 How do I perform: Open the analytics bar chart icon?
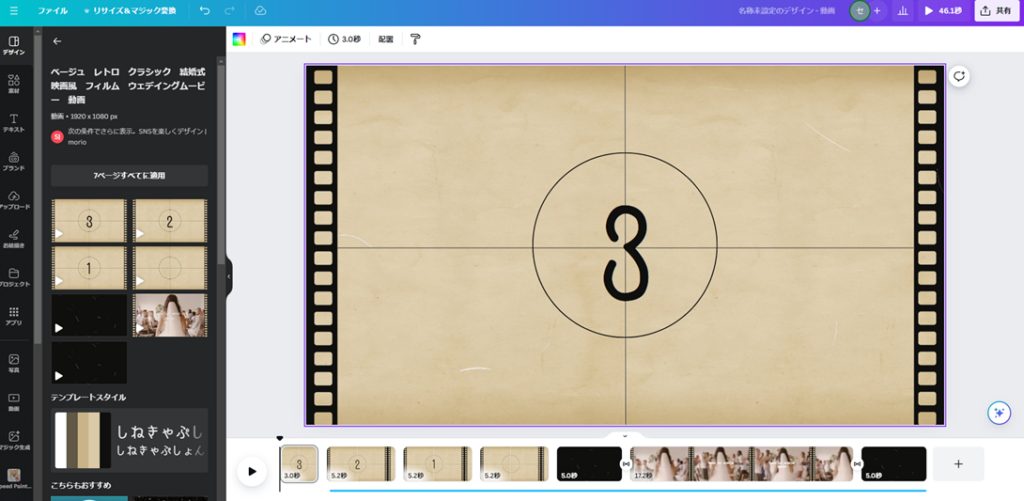[903, 11]
